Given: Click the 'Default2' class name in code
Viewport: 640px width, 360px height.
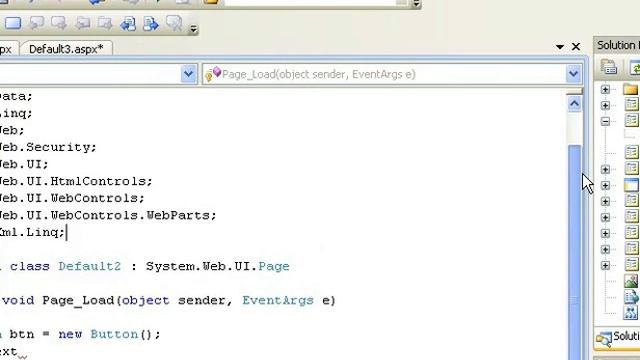Looking at the screenshot, I should click(x=89, y=266).
